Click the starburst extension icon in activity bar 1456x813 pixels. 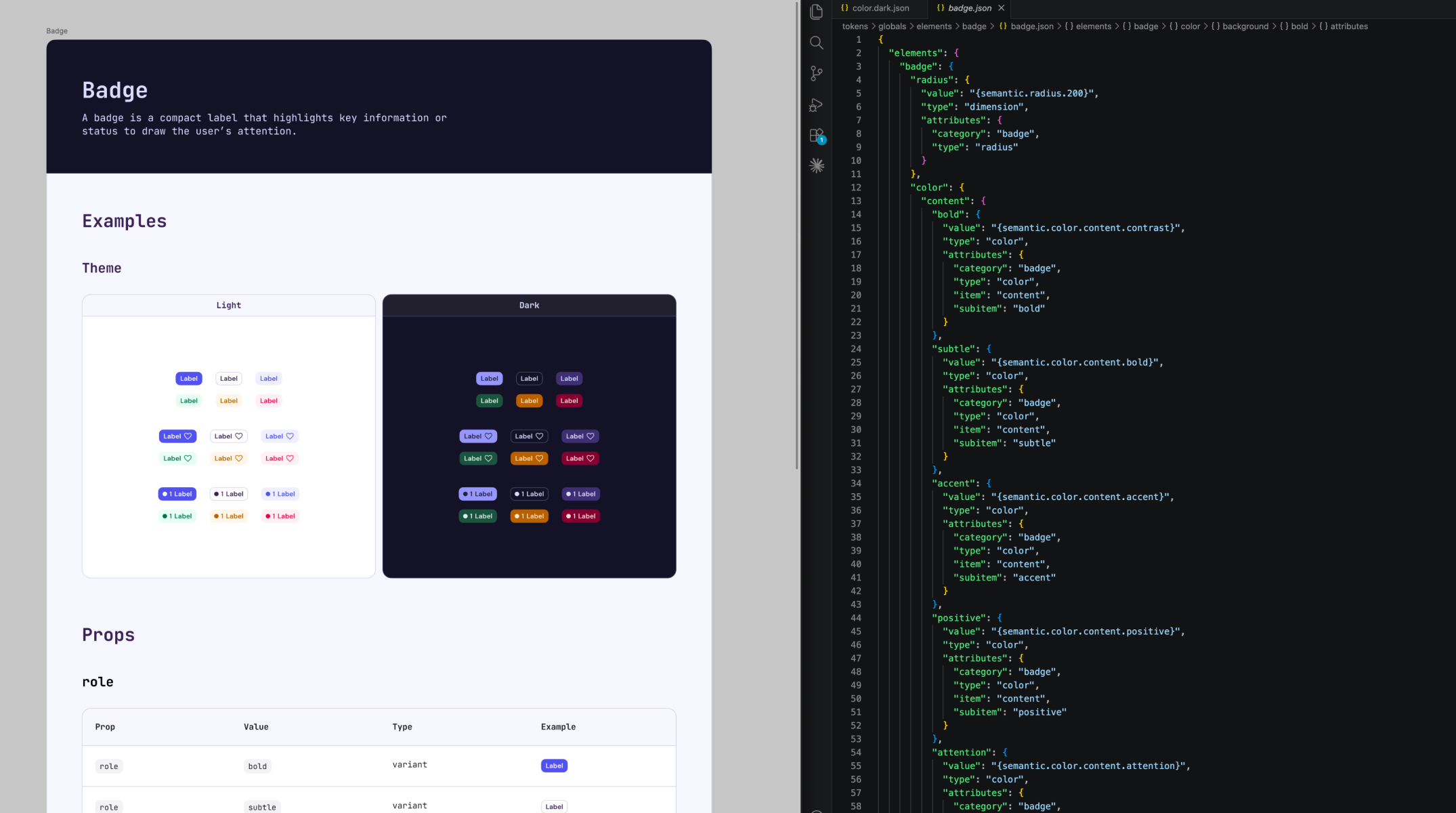click(x=816, y=165)
